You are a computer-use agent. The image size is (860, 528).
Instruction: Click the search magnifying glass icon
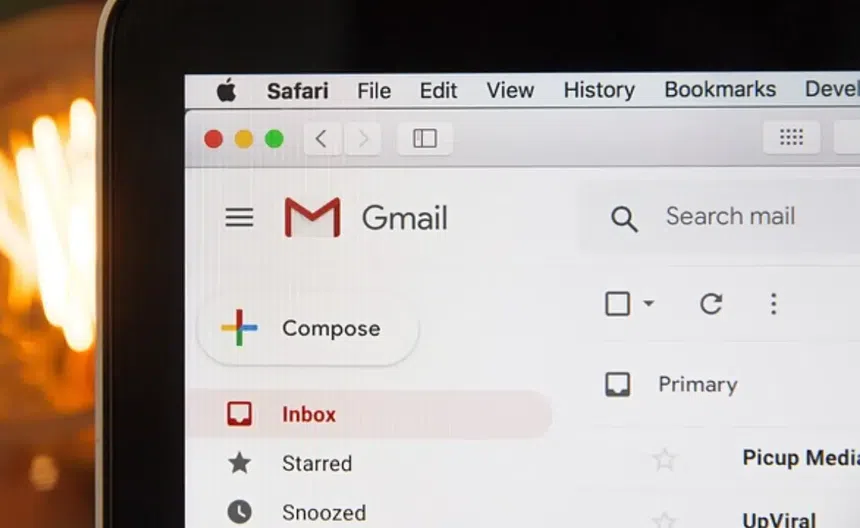tap(624, 219)
